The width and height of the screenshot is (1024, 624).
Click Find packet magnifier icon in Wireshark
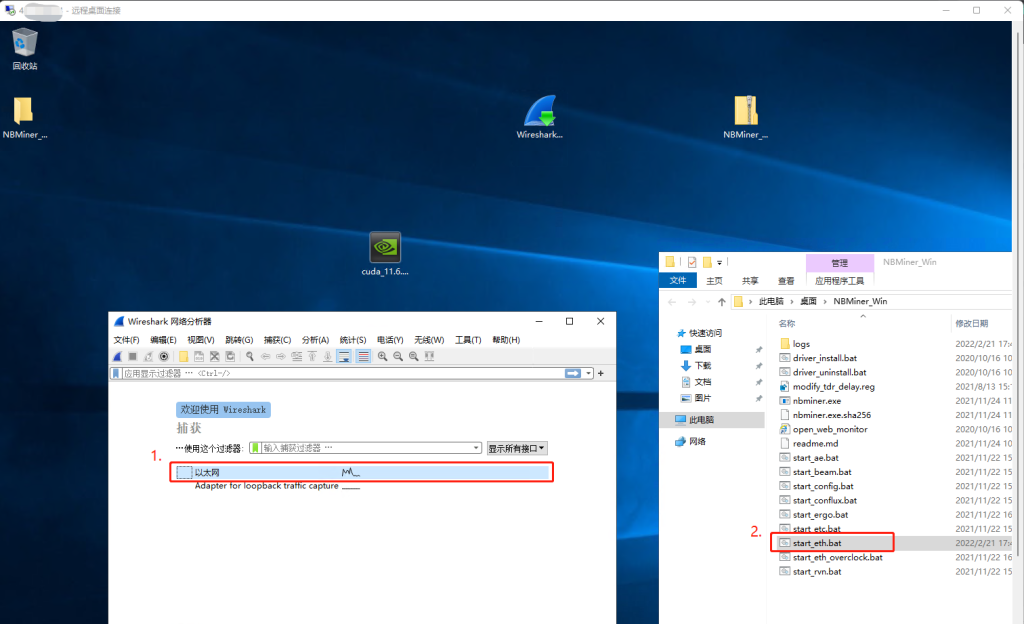[x=249, y=356]
